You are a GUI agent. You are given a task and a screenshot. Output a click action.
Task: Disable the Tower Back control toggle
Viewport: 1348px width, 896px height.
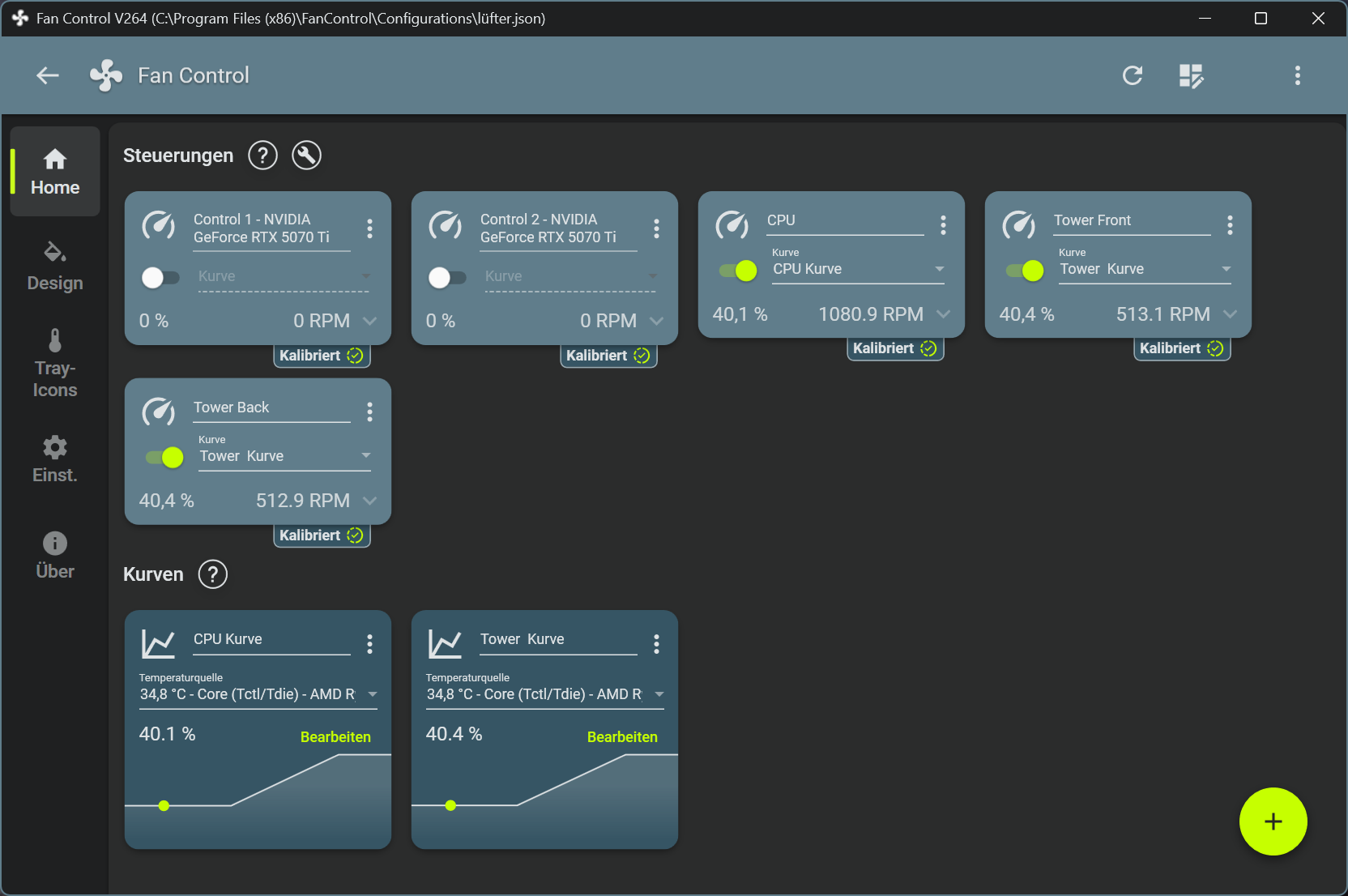164,458
